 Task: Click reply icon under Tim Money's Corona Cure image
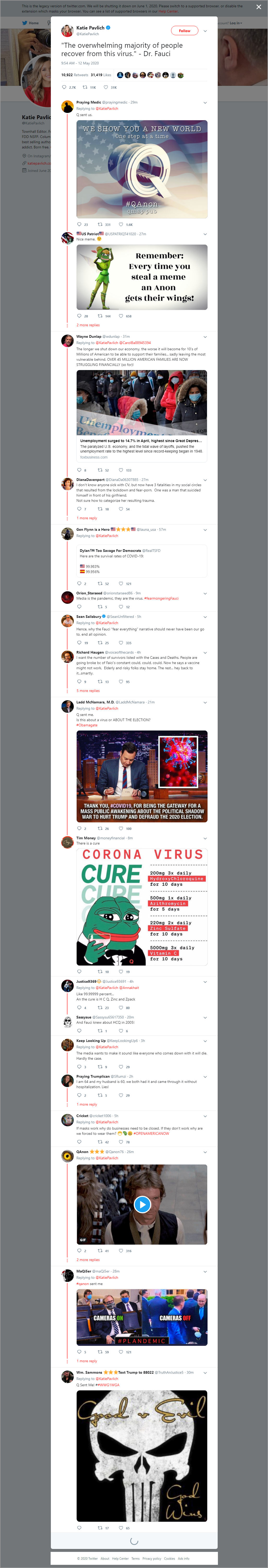click(78, 972)
